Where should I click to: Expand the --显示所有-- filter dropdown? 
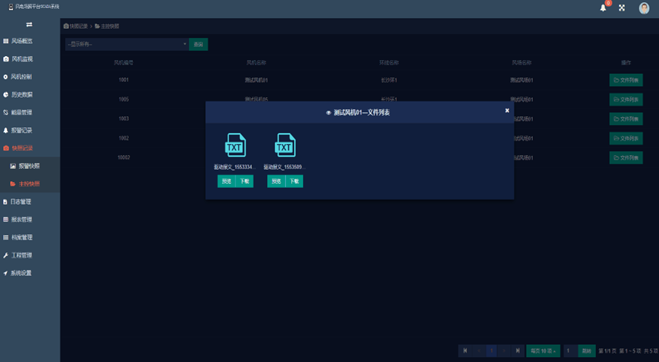click(x=127, y=44)
